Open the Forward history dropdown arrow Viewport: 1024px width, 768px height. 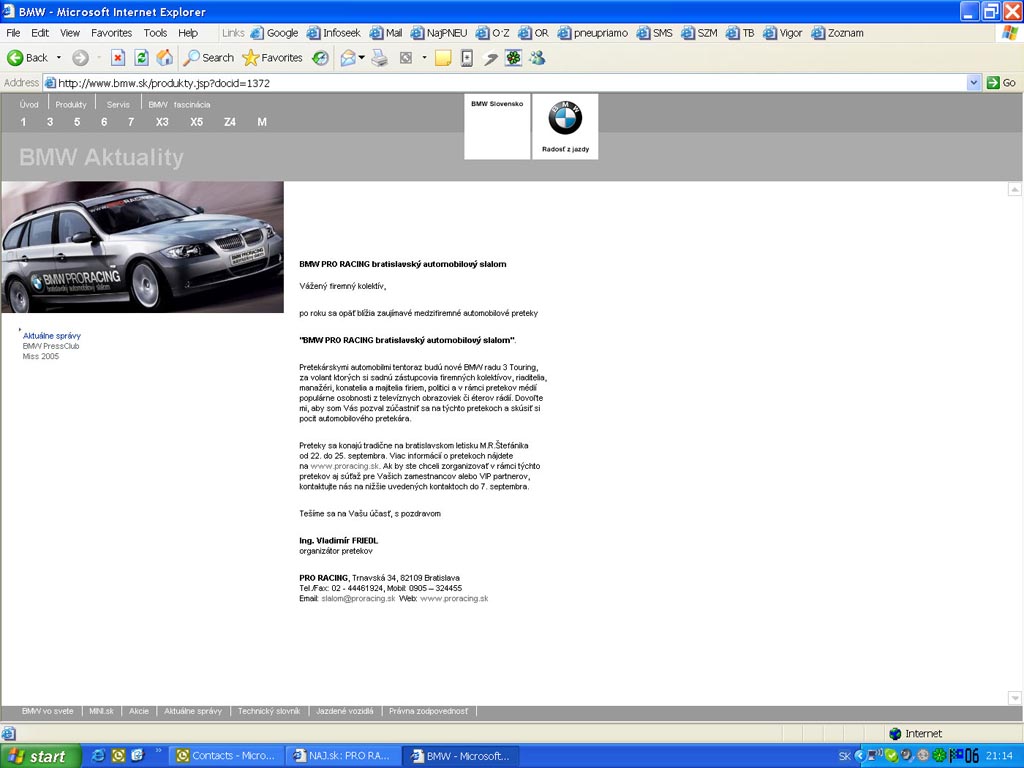coord(99,58)
